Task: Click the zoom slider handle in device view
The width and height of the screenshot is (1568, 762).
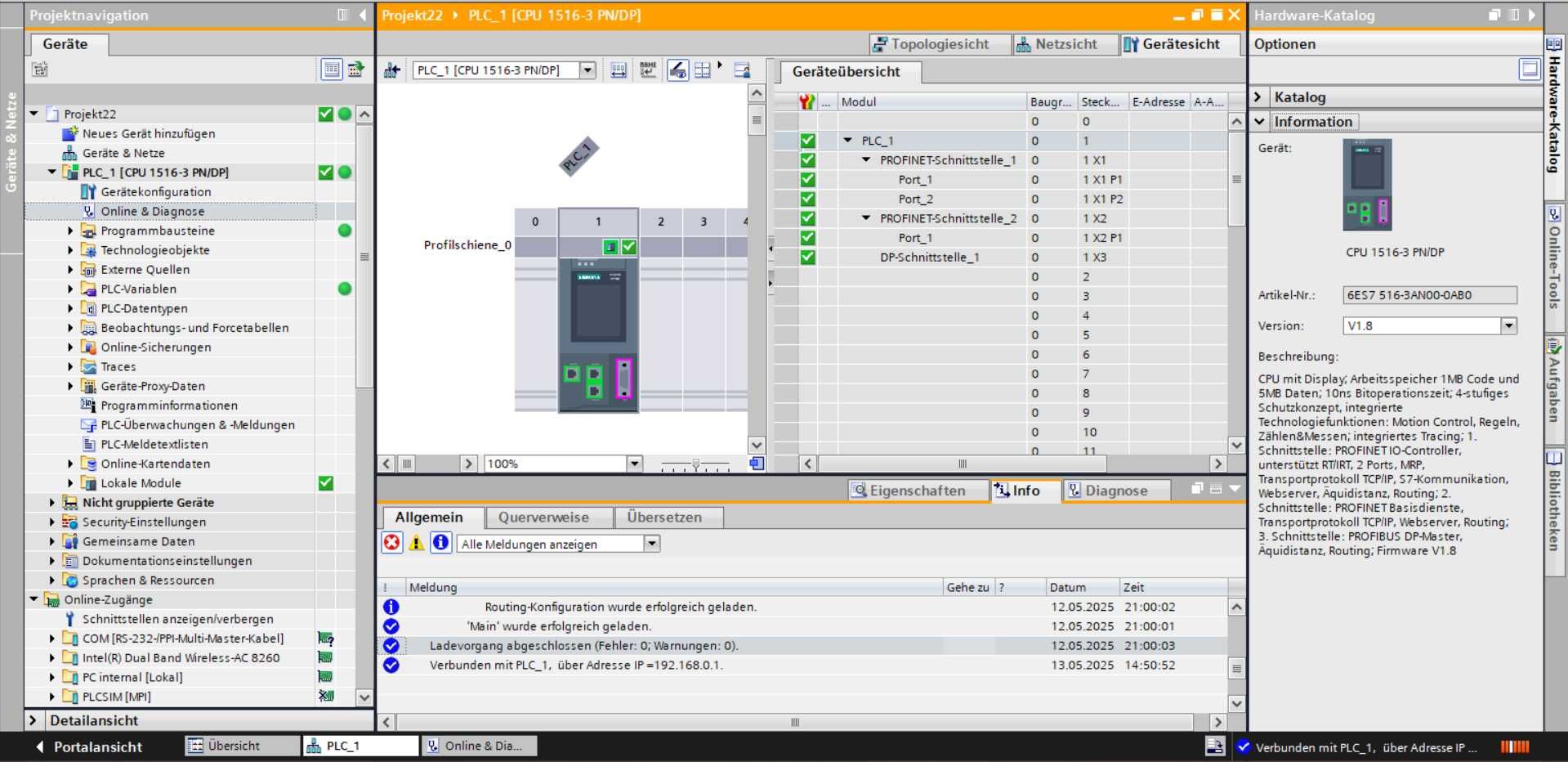Action: click(x=695, y=464)
